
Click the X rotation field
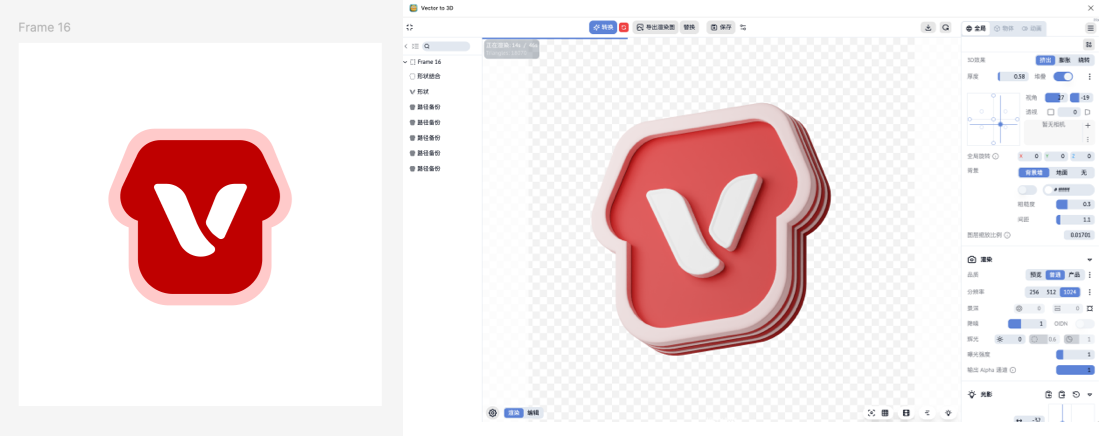click(x=1029, y=156)
